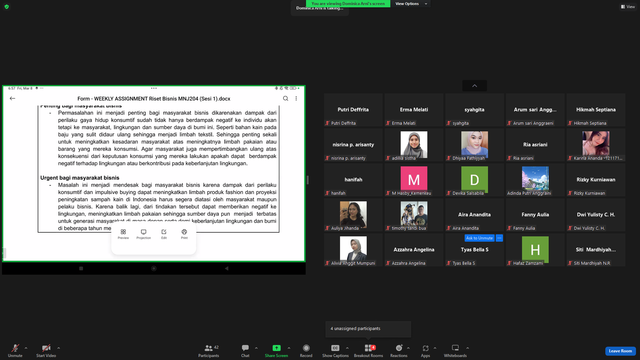Select Dwi Yulisty C. H.'s tile
The image size is (640, 360).
596,215
